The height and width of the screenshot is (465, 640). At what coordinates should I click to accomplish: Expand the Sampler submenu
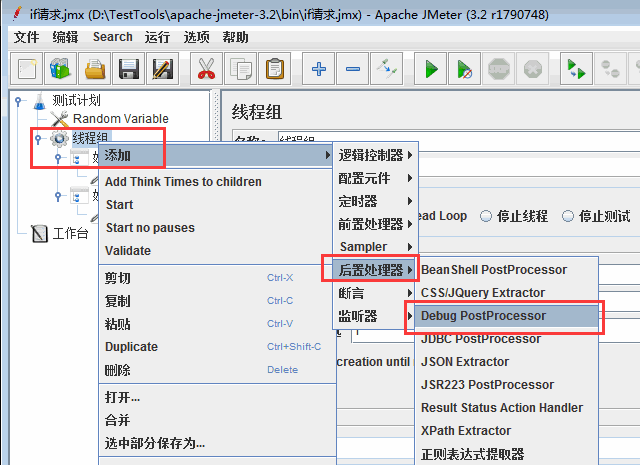376,247
